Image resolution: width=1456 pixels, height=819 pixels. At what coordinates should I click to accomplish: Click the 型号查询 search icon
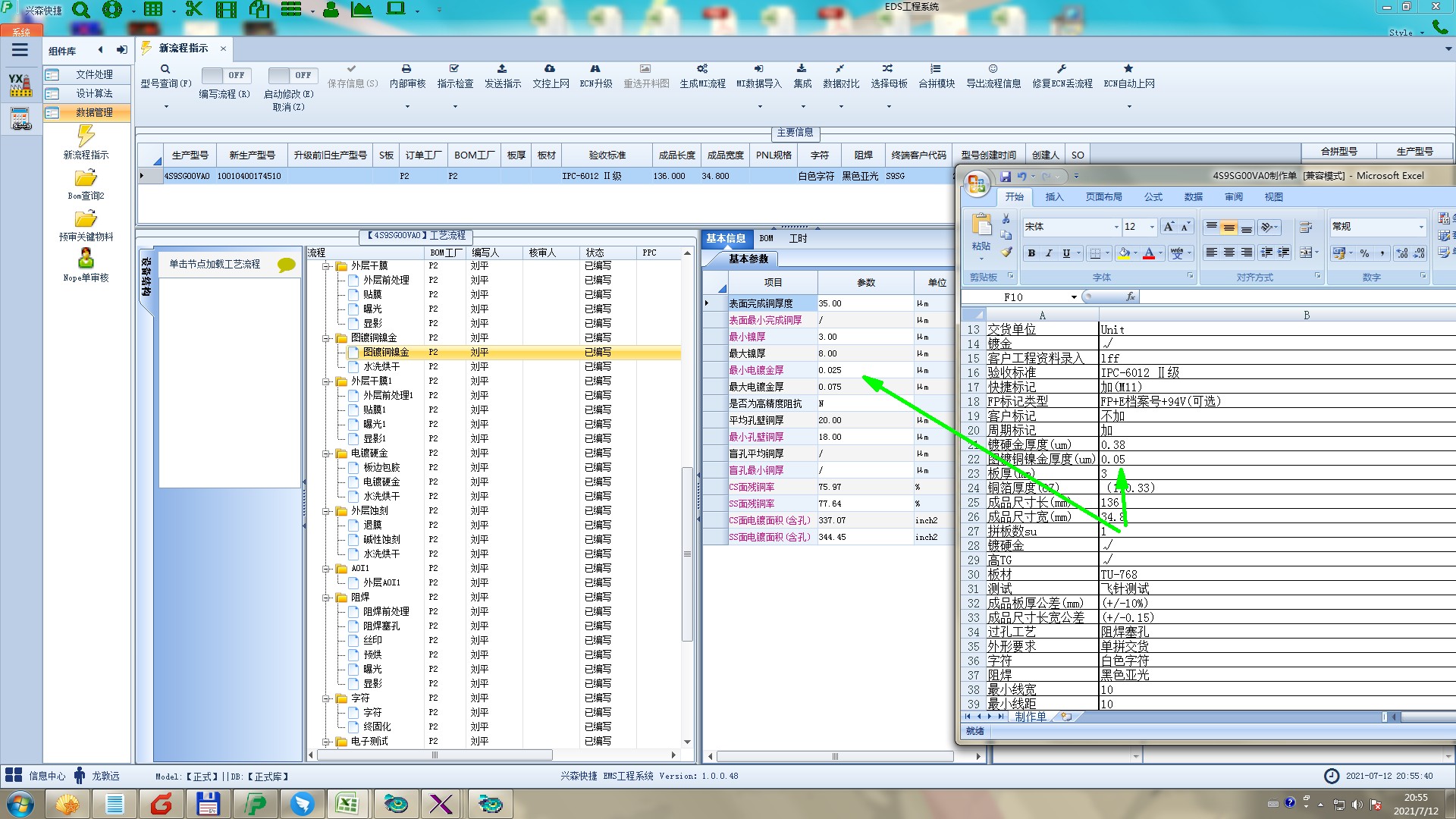pyautogui.click(x=165, y=69)
